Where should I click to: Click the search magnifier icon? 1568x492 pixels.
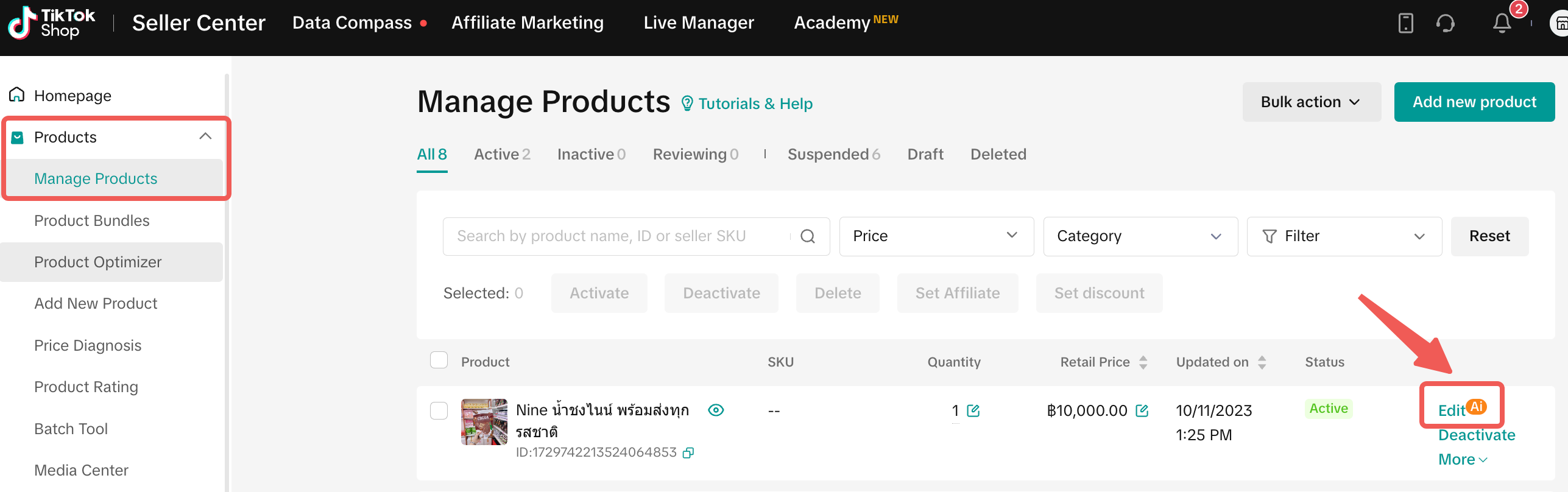click(807, 236)
